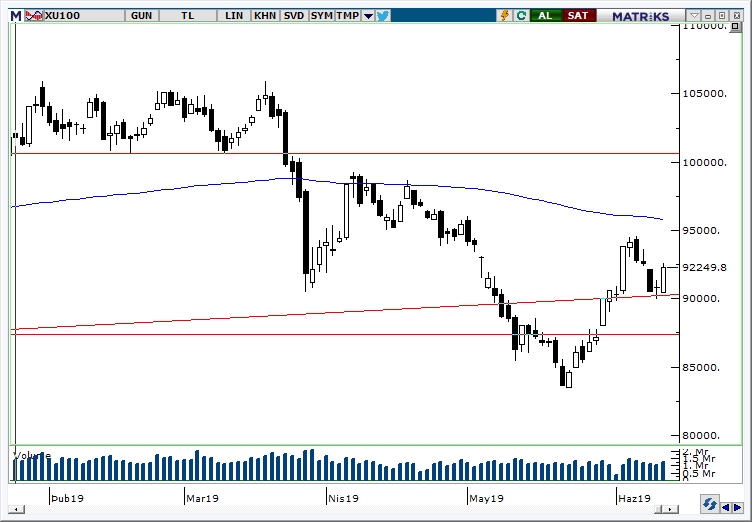Click the small square box beside 110000
752x522 pixels.
[736, 26]
